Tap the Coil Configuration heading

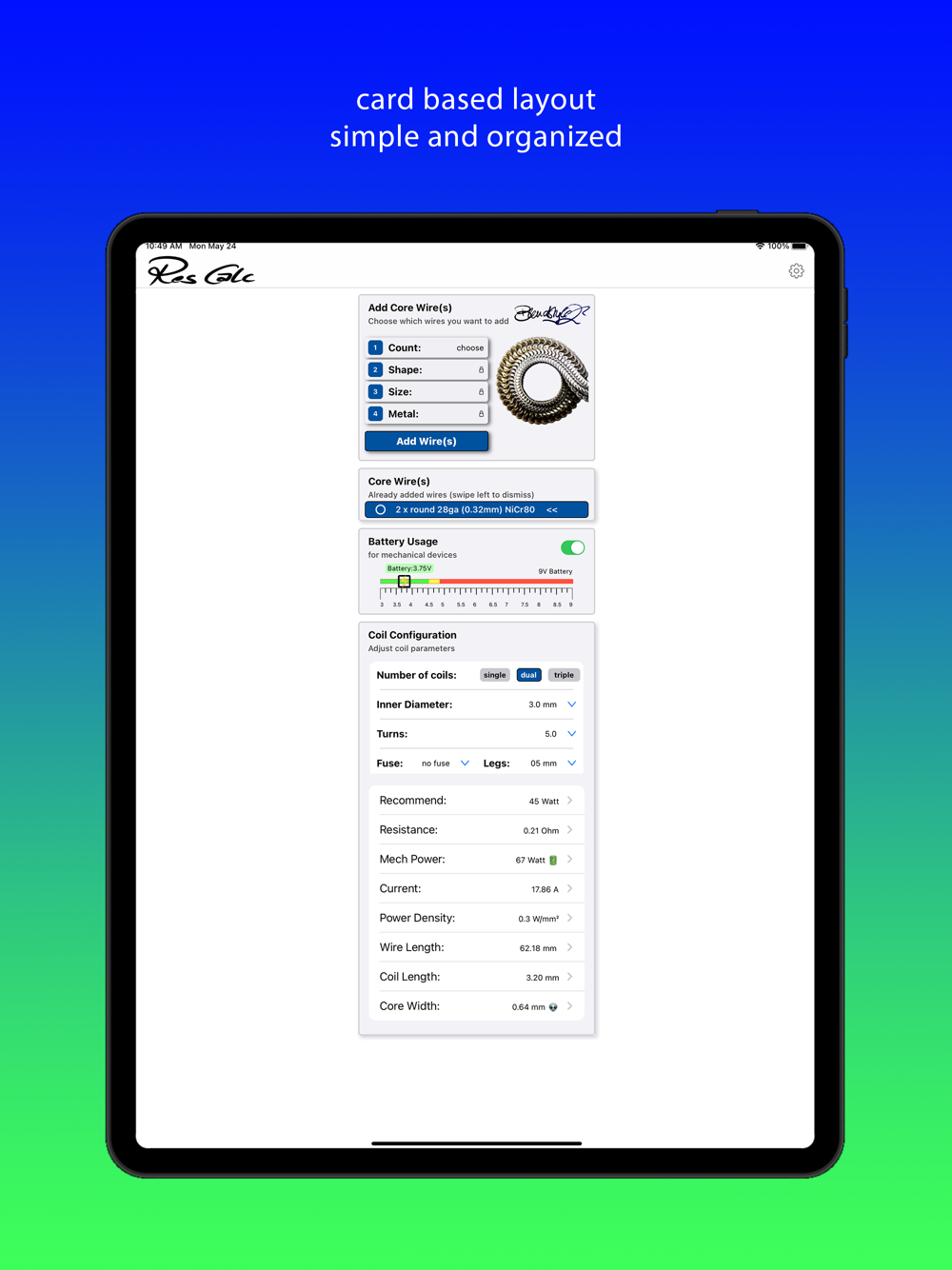click(412, 635)
